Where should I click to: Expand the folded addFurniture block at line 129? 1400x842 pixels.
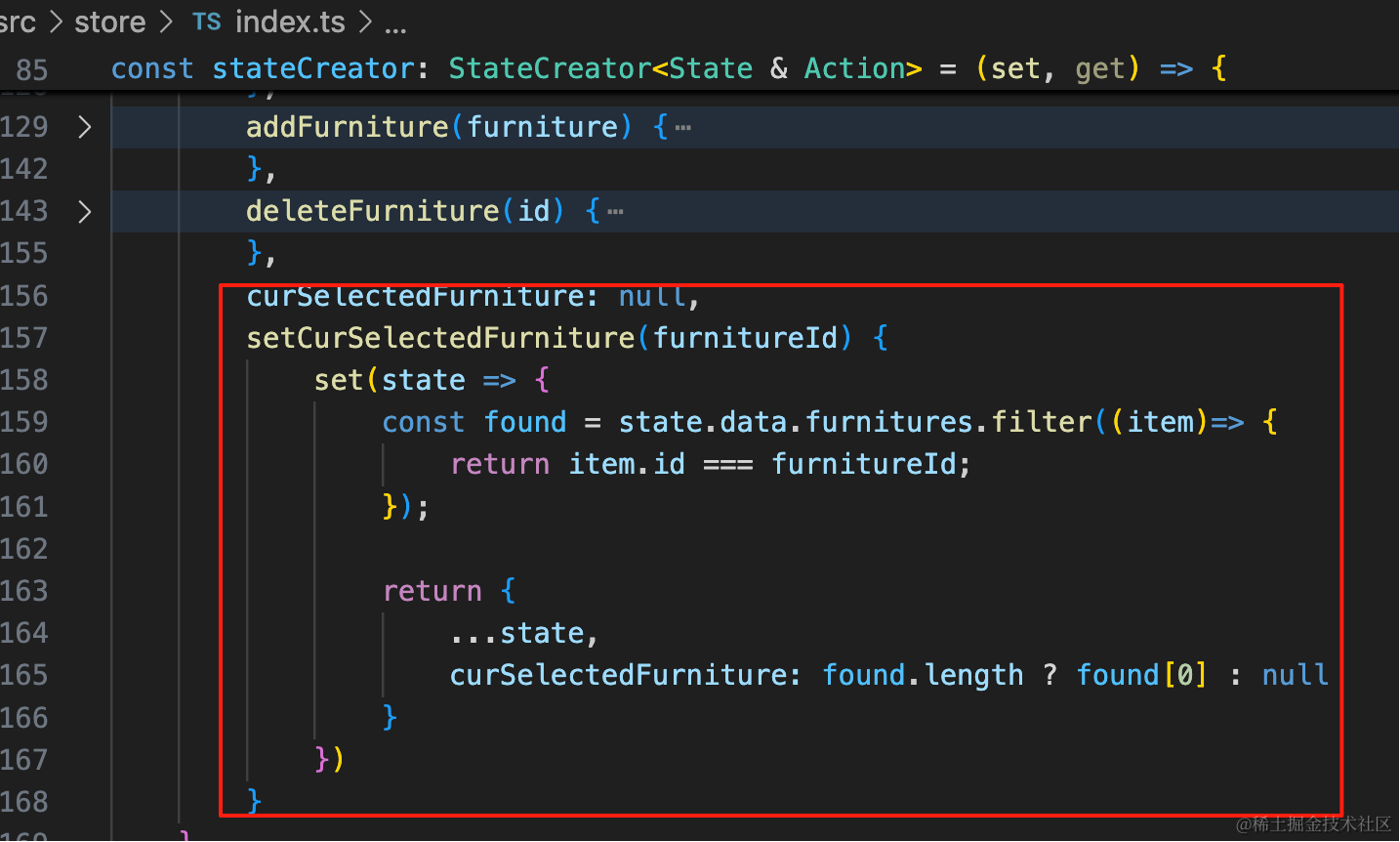coord(85,127)
